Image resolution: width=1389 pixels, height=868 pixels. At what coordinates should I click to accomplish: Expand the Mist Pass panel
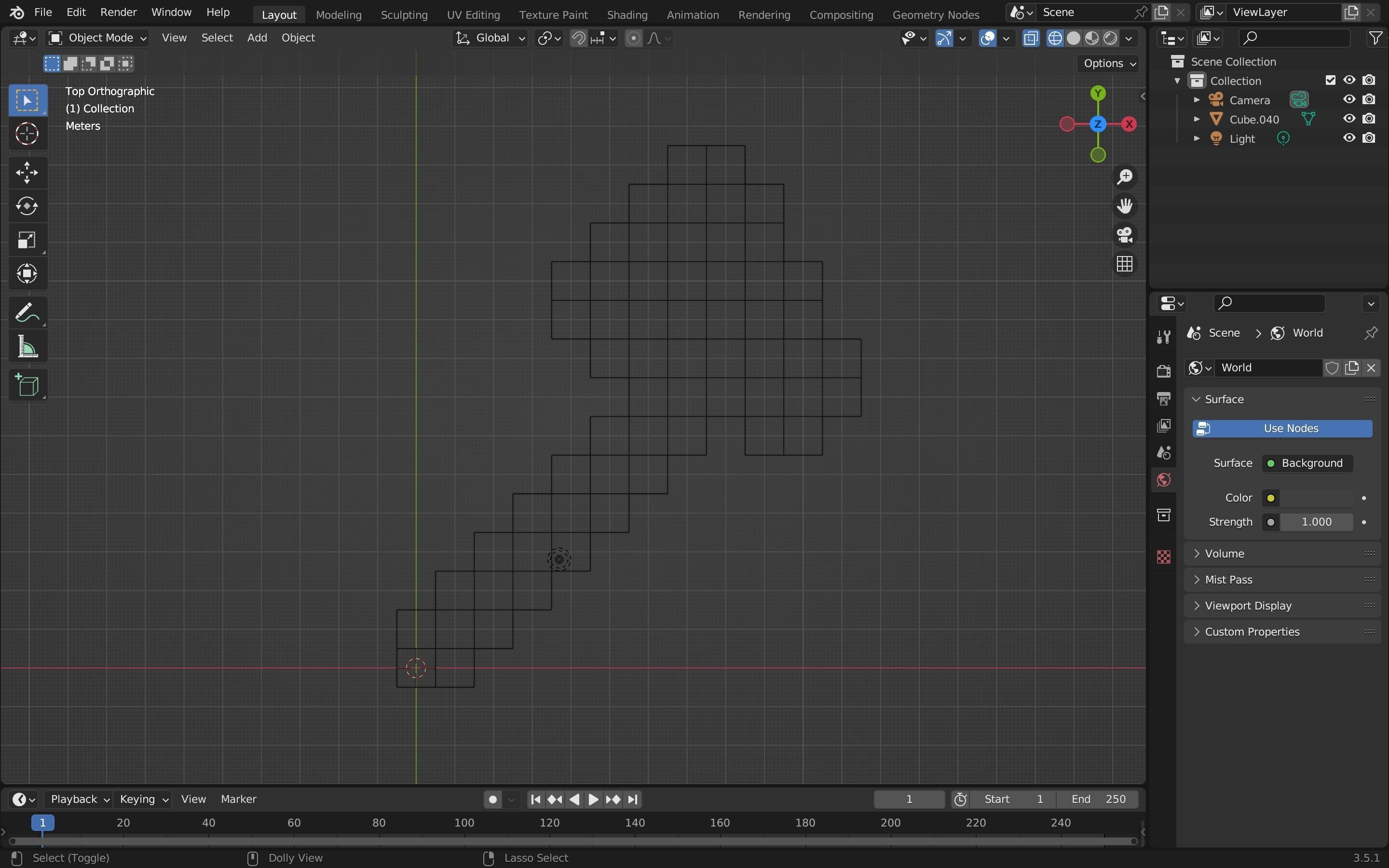point(1282,579)
